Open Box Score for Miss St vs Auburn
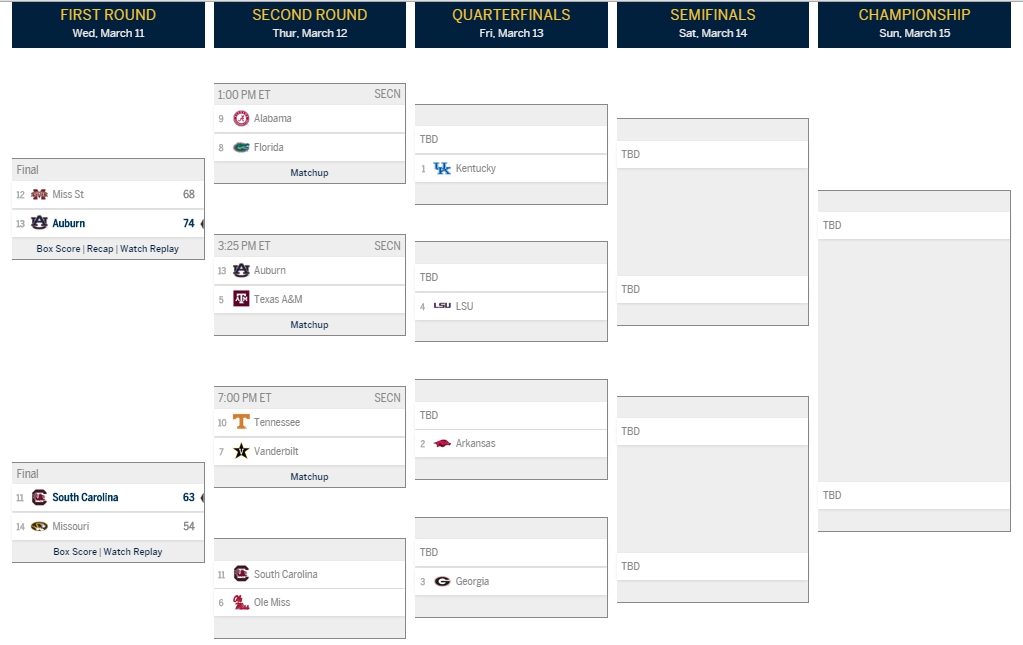The height and width of the screenshot is (645, 1023). point(58,248)
